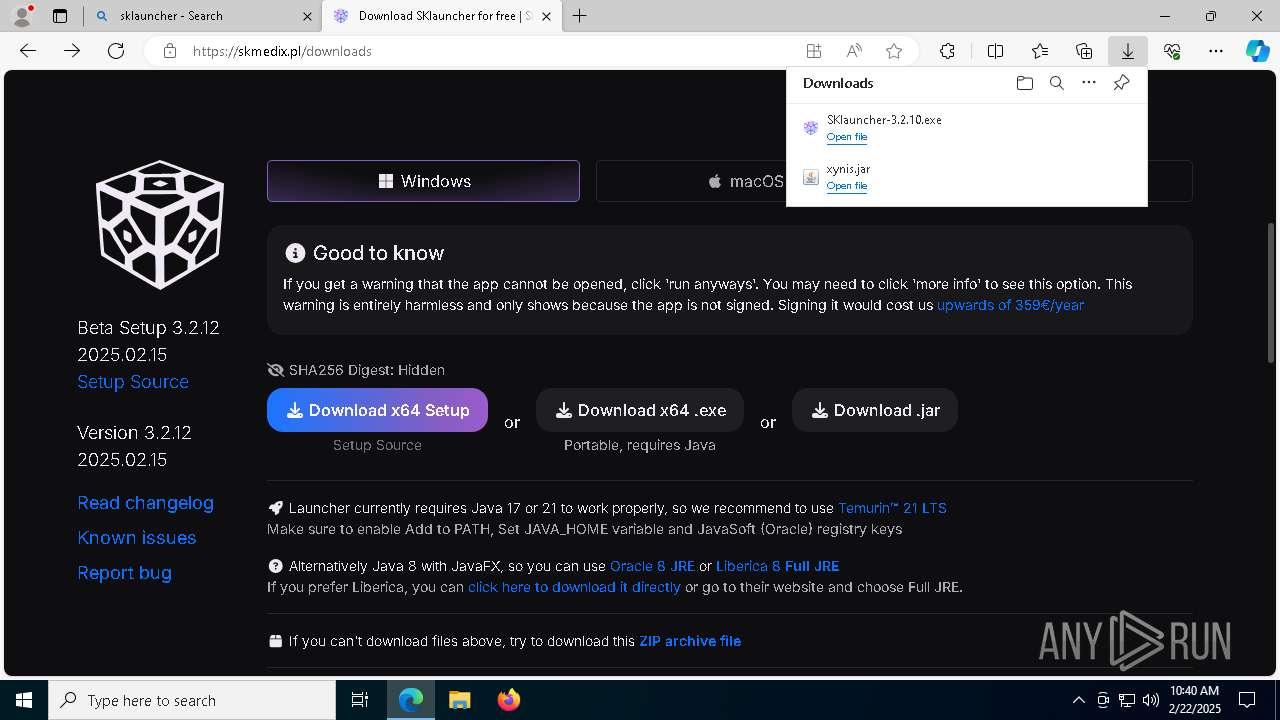This screenshot has height=720, width=1280.
Task: Select SKlauncher-3.2.10.exe download entry
Action: coord(967,128)
